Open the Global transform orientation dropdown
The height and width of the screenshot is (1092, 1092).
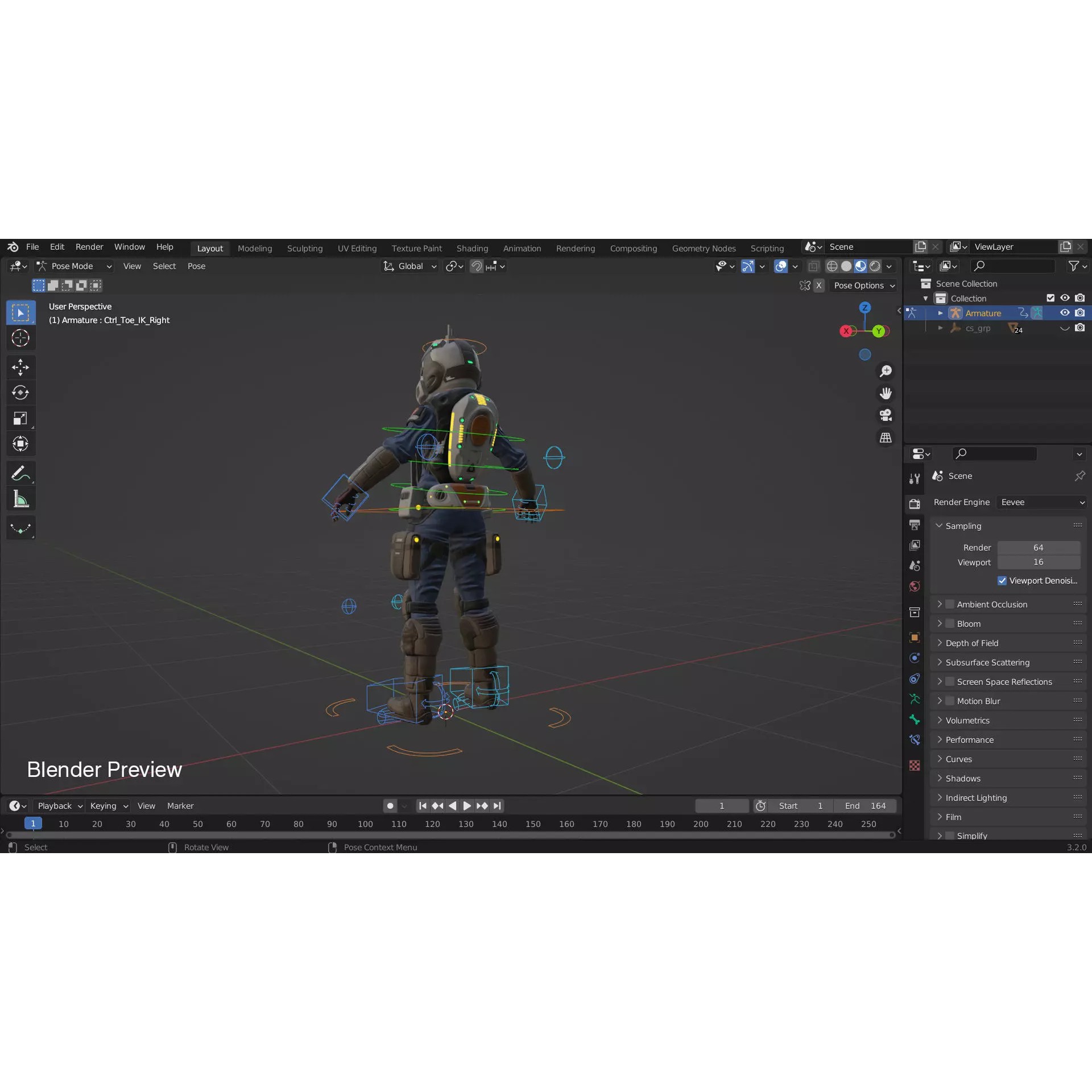point(409,266)
